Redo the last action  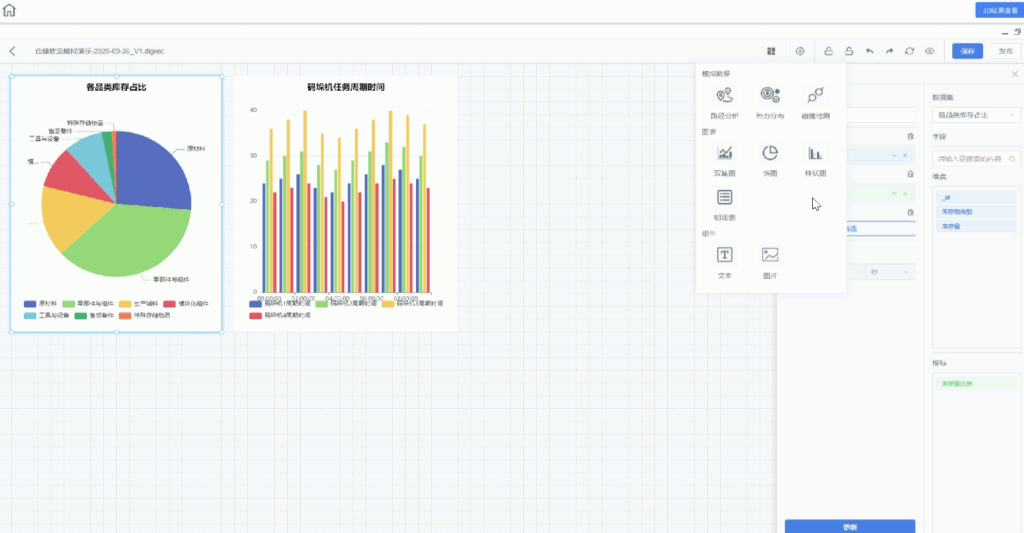coord(889,51)
